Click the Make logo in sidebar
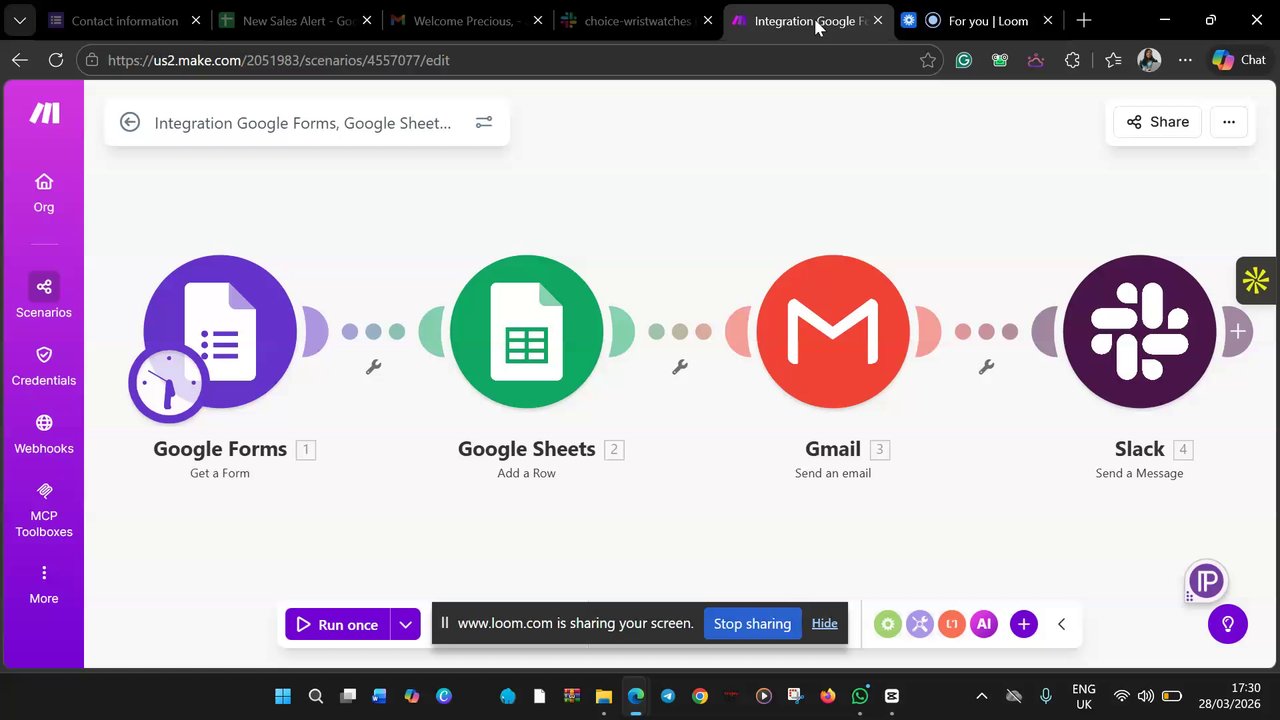The width and height of the screenshot is (1280, 720). pos(44,113)
